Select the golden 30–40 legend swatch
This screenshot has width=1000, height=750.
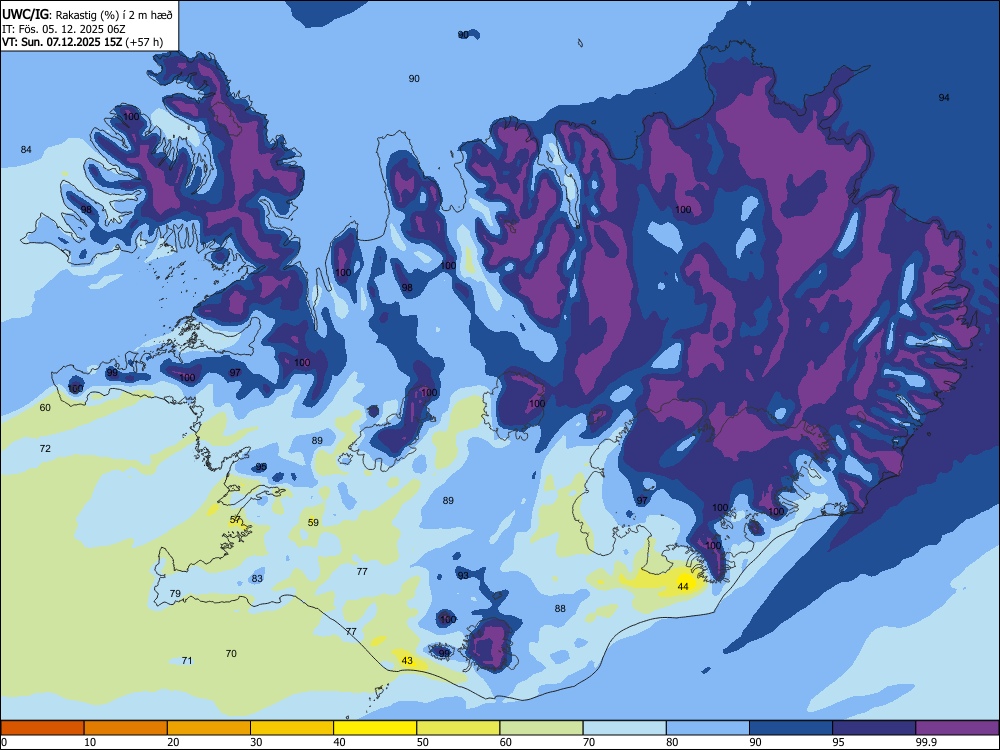292,728
